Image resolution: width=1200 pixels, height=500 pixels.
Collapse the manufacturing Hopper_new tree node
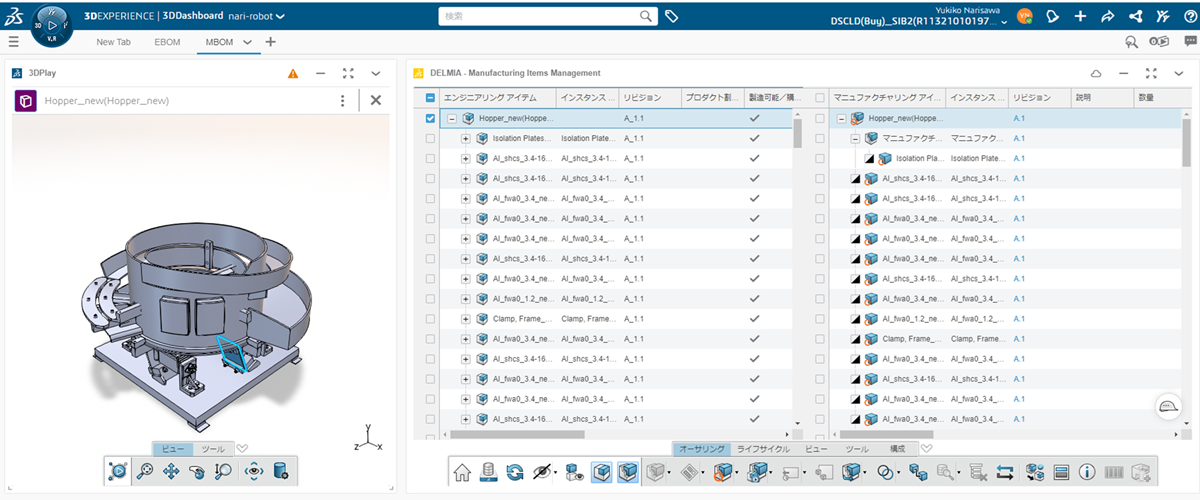(842, 118)
